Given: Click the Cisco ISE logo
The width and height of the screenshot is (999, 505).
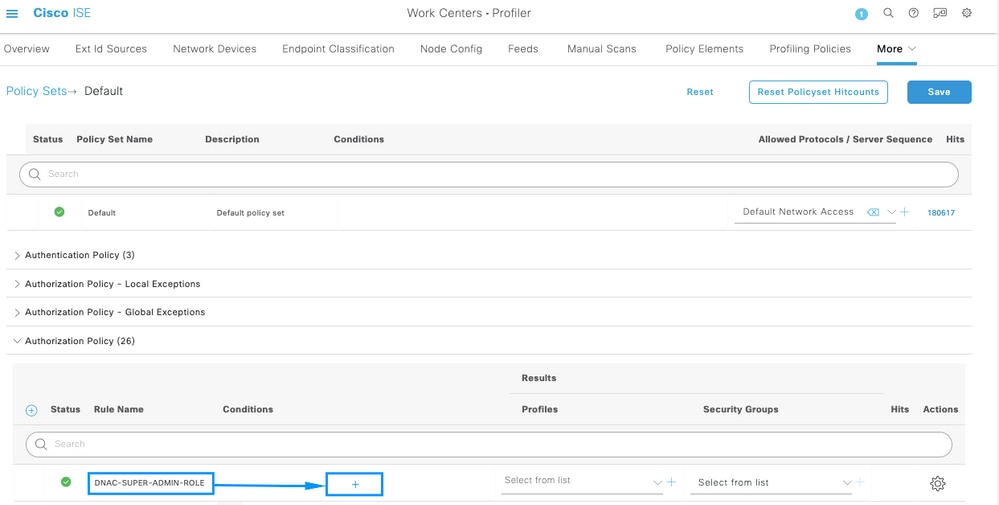Looking at the screenshot, I should click(x=62, y=13).
